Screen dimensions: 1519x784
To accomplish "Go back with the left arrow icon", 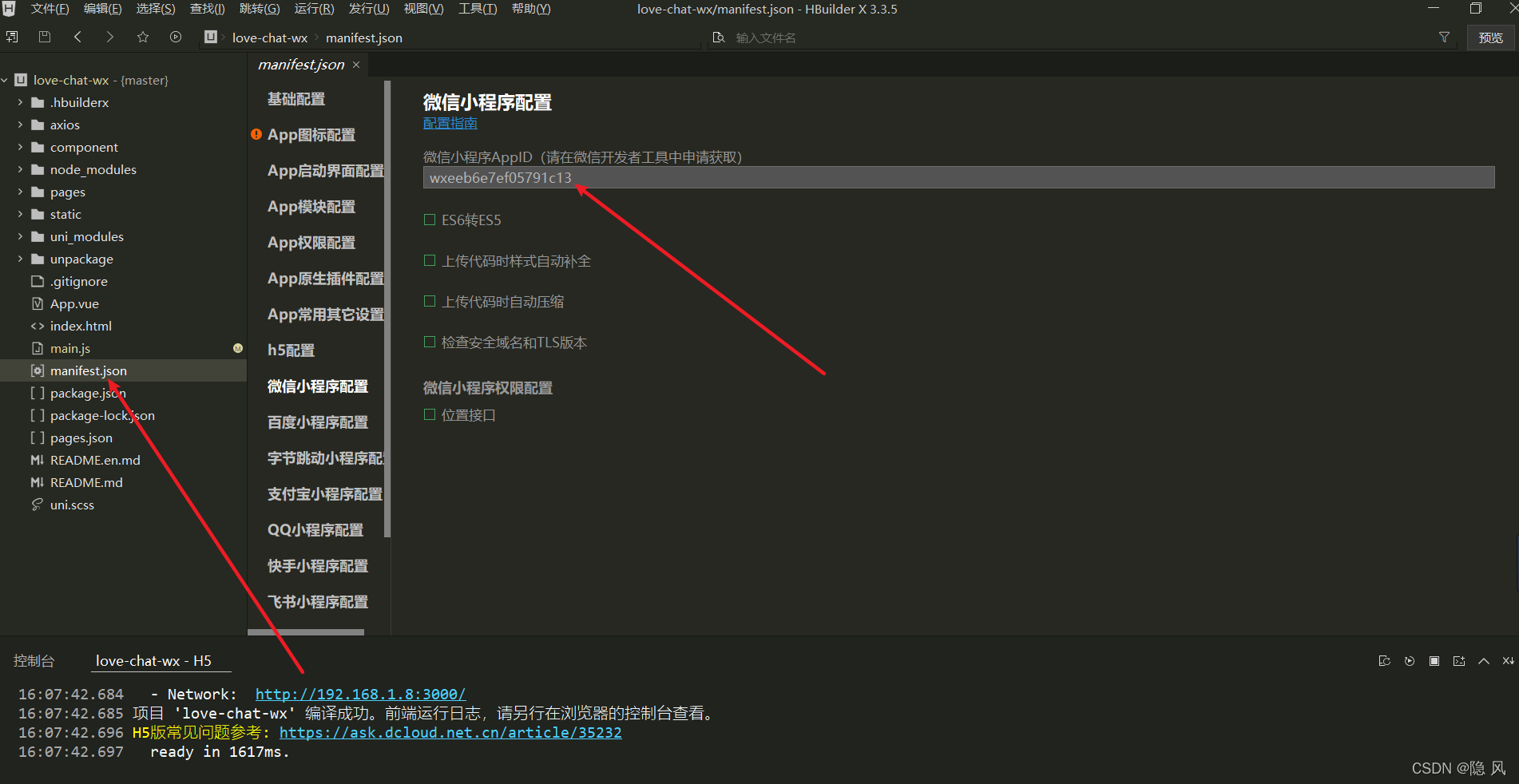I will (77, 37).
